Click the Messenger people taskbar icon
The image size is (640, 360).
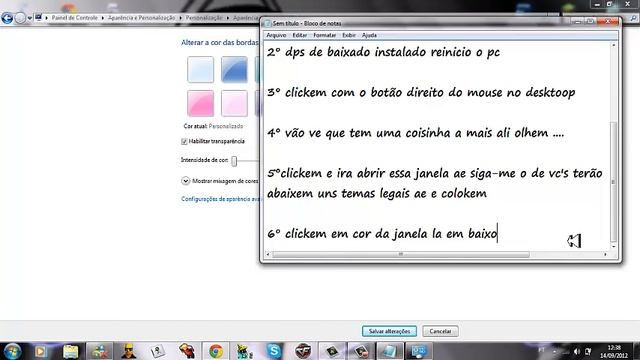click(99, 351)
